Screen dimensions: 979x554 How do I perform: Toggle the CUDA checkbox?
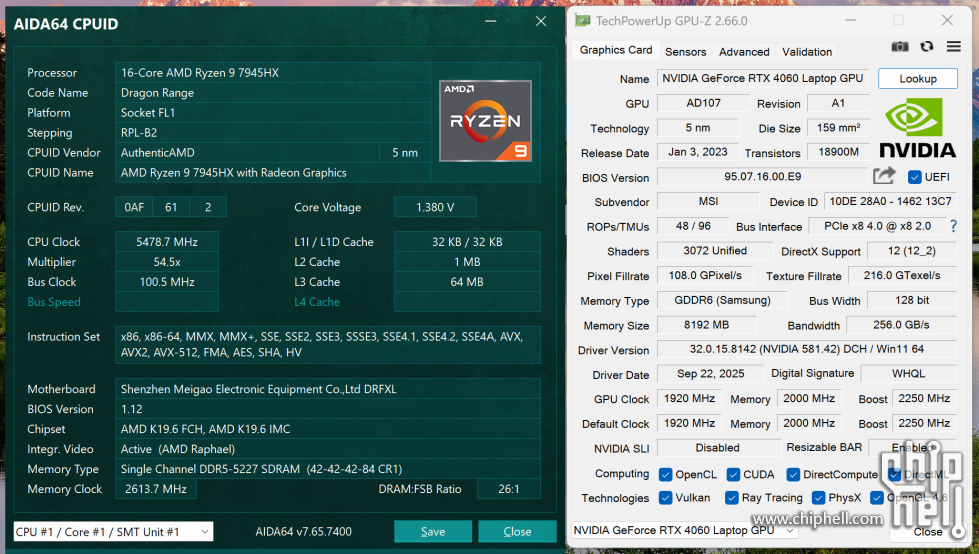[733, 474]
